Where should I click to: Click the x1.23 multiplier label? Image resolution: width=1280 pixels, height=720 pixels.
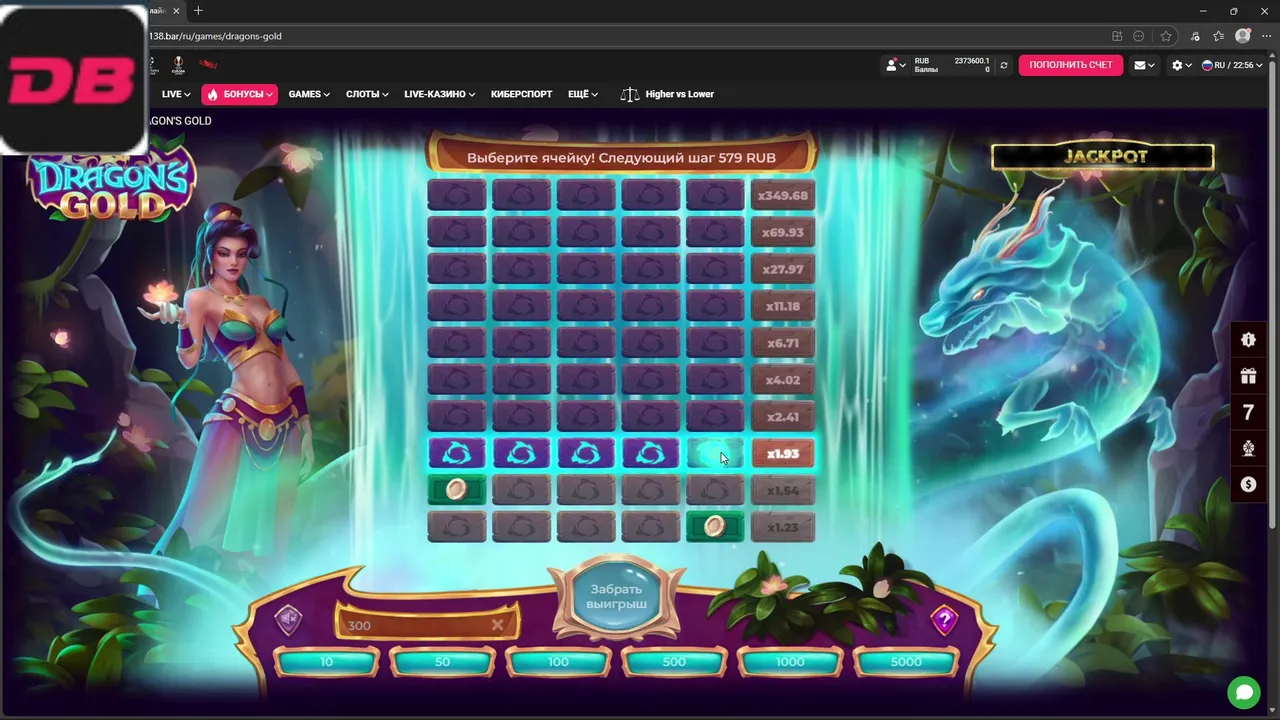point(782,527)
